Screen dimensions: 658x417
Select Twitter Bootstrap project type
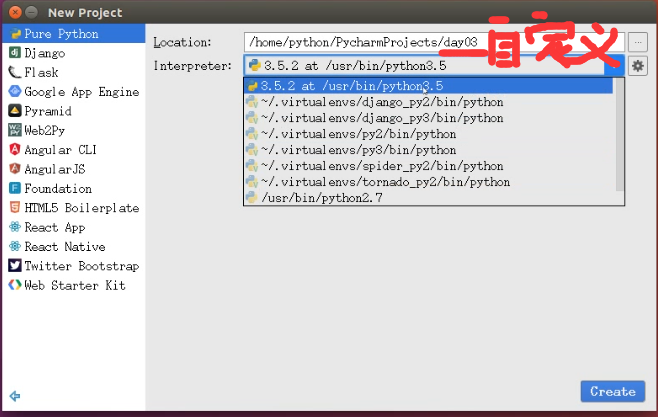coord(73,266)
